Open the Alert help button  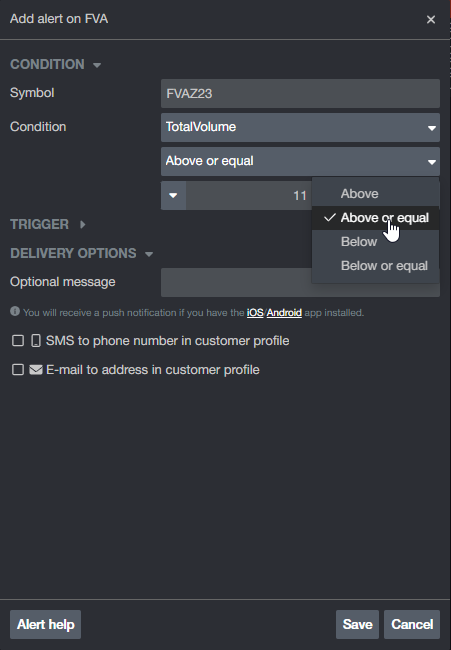pyautogui.click(x=46, y=624)
